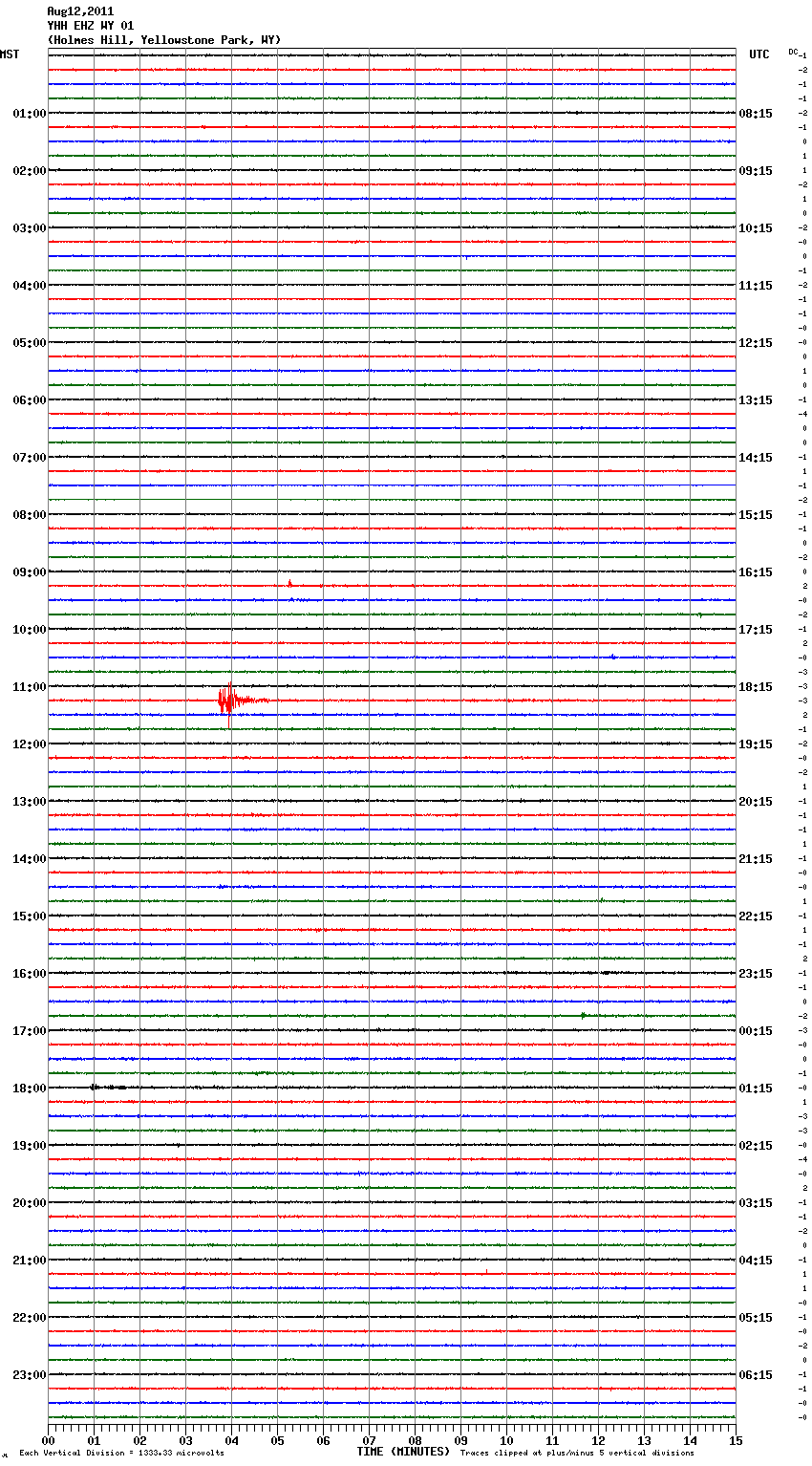Viewport: 812px width, 1466px height.
Task: Click the "10:00" MST time label
Action: (29, 630)
